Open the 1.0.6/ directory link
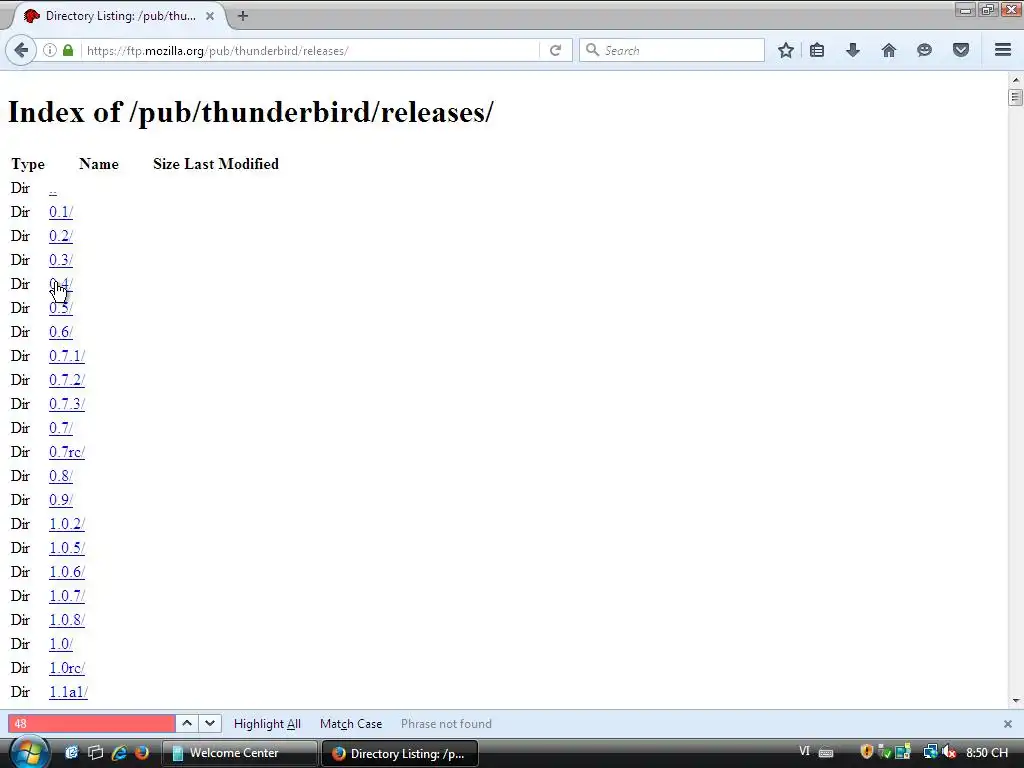This screenshot has height=768, width=1024. pyautogui.click(x=67, y=572)
